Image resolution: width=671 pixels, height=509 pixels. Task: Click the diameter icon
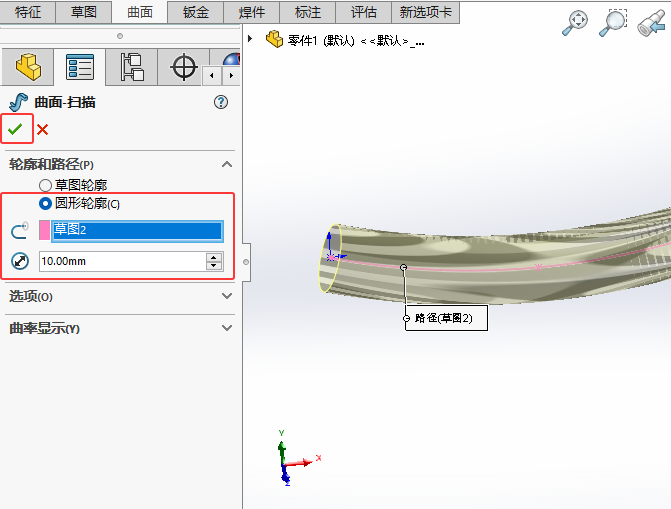point(20,261)
